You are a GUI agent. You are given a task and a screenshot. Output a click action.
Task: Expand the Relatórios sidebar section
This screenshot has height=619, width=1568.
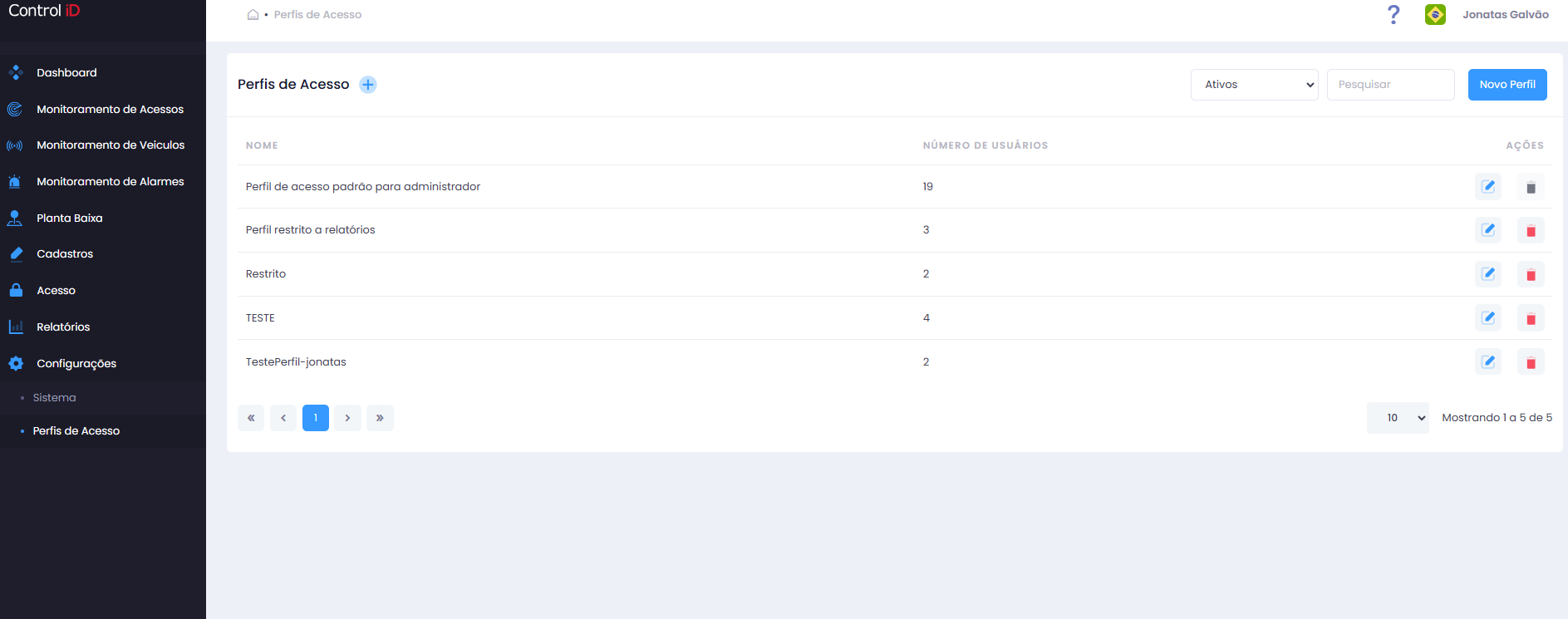pyautogui.click(x=63, y=327)
